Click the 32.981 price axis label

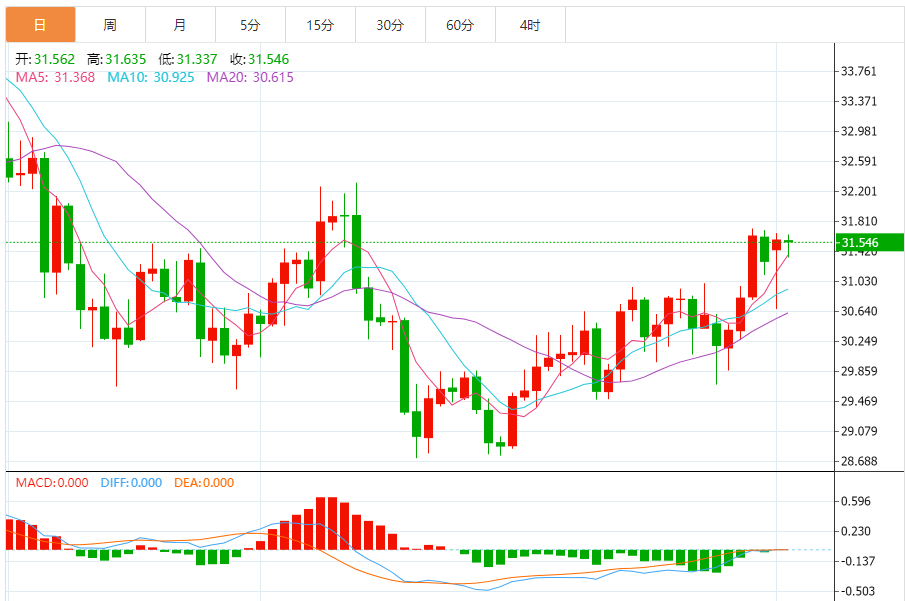coord(858,132)
